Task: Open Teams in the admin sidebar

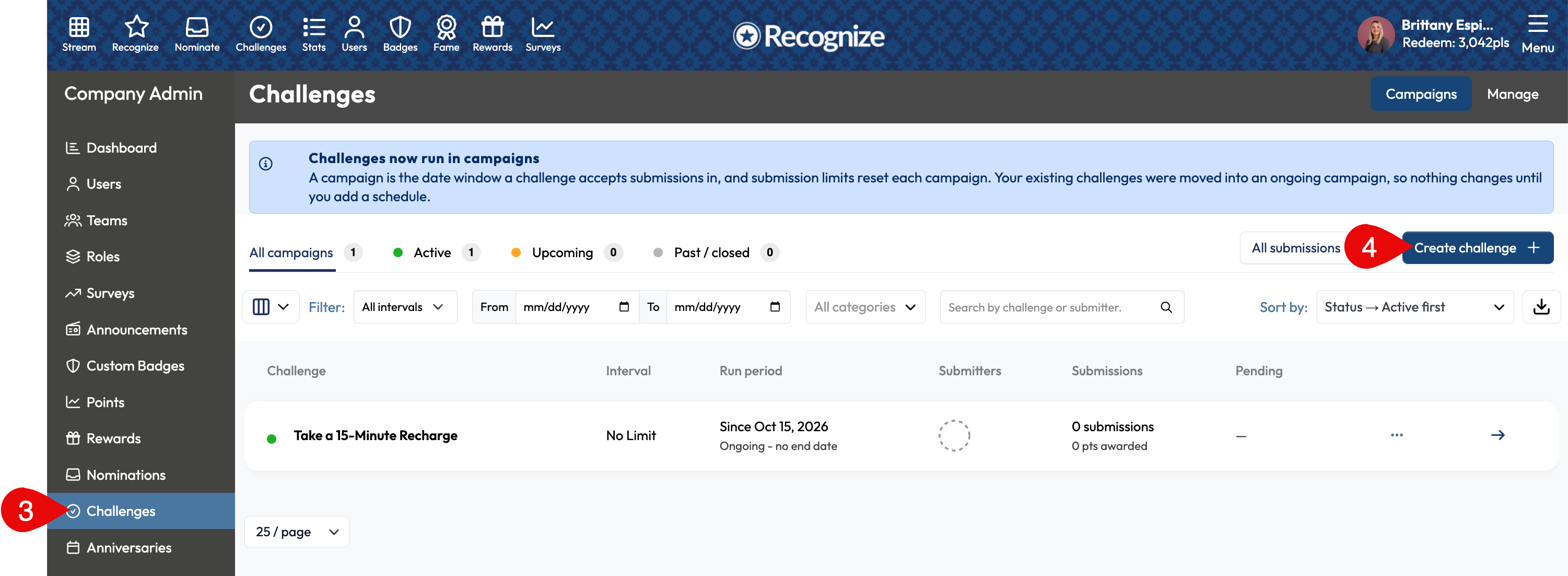Action: point(141,221)
